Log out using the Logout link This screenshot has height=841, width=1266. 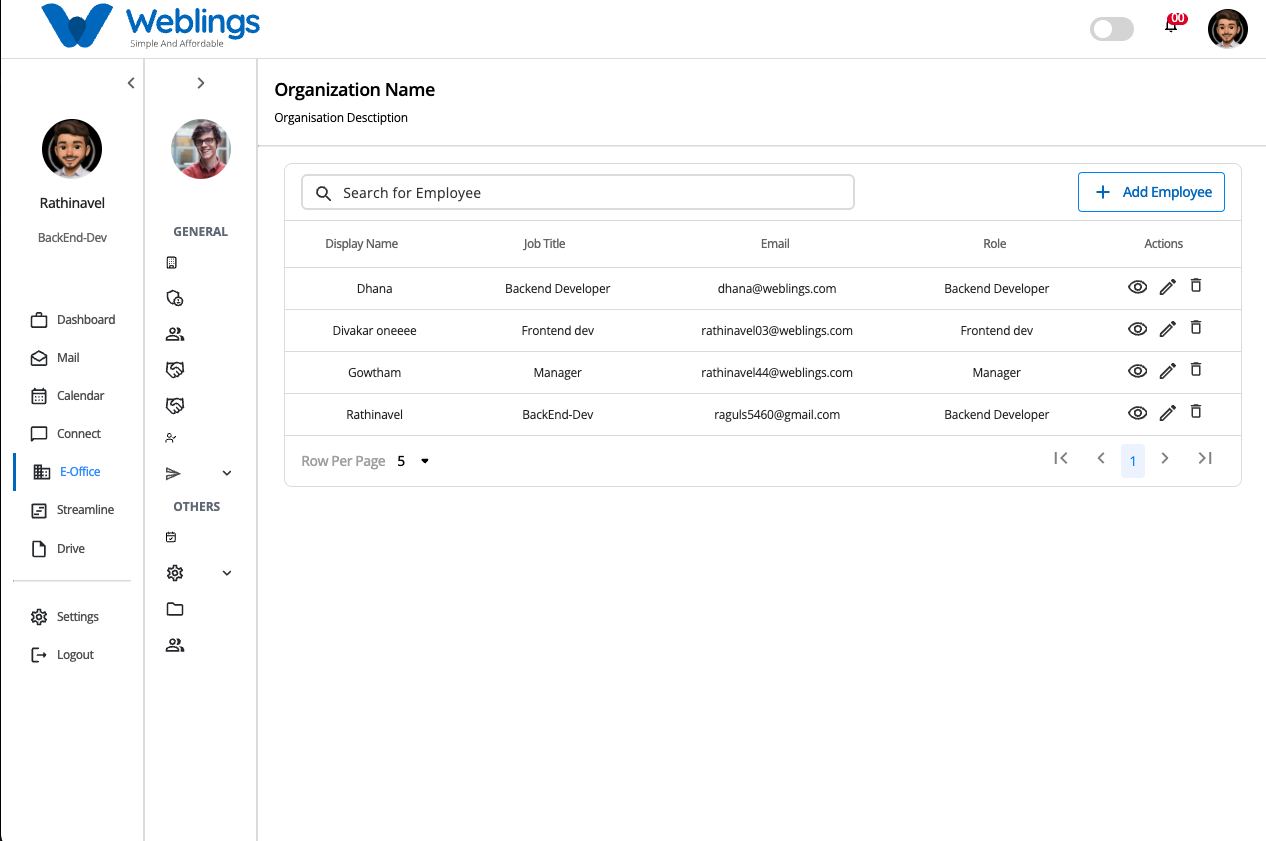62,655
